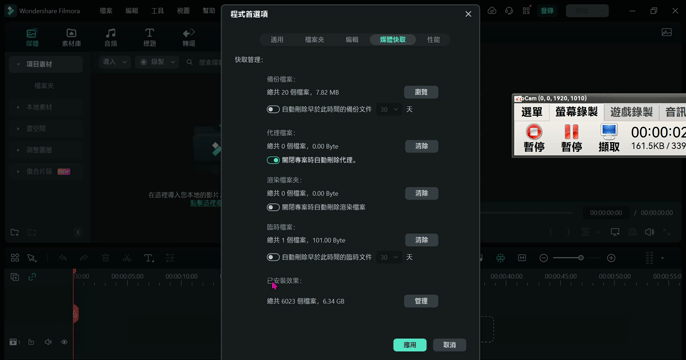
Task: Toggle eye visibility on video track 1
Action: click(64, 342)
